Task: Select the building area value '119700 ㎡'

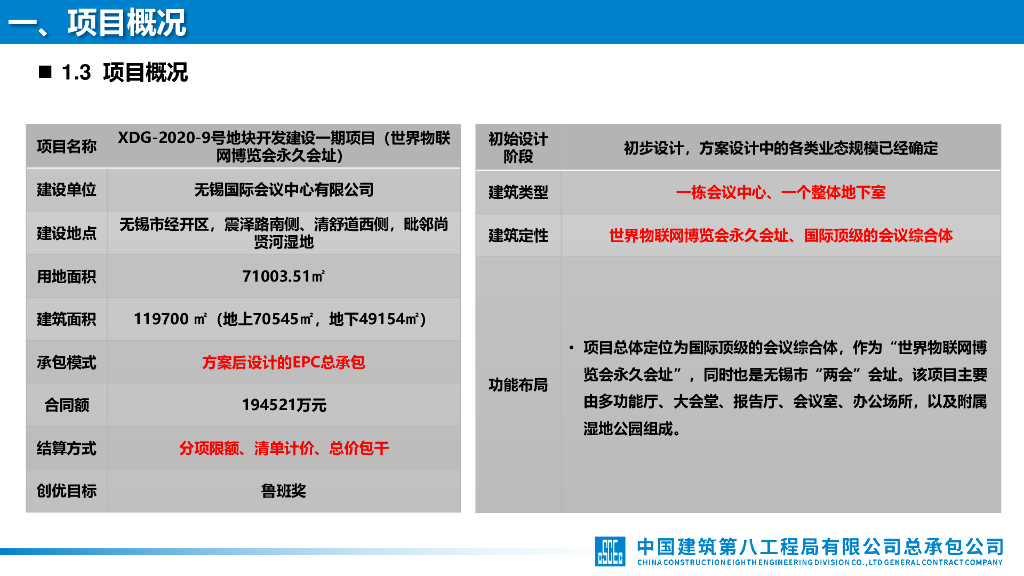Action: 280,319
